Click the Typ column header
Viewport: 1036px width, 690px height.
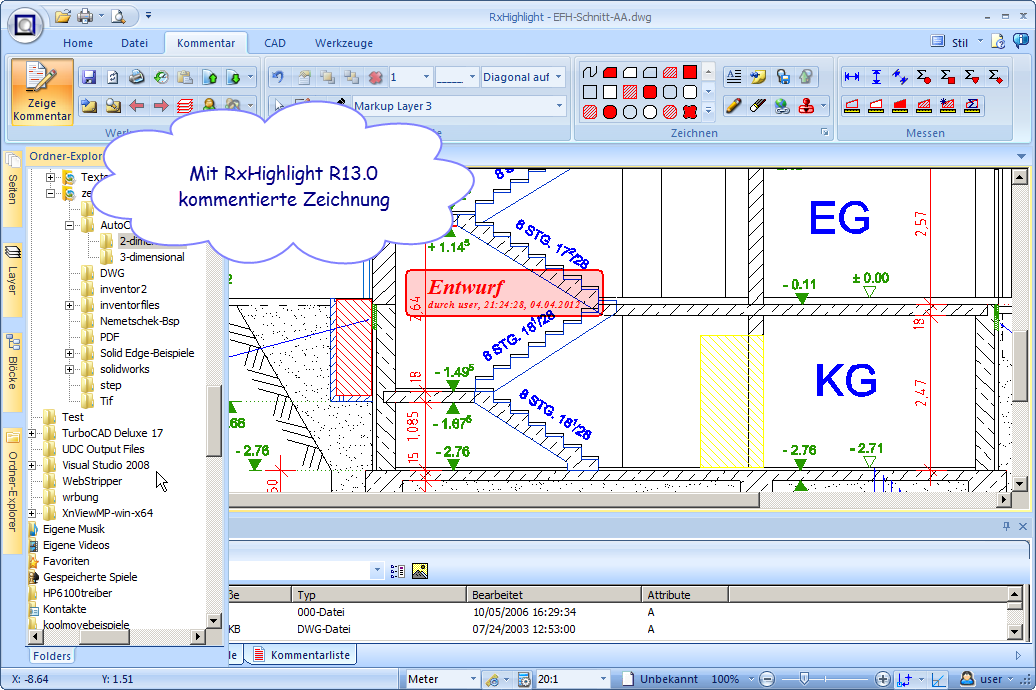pos(379,595)
